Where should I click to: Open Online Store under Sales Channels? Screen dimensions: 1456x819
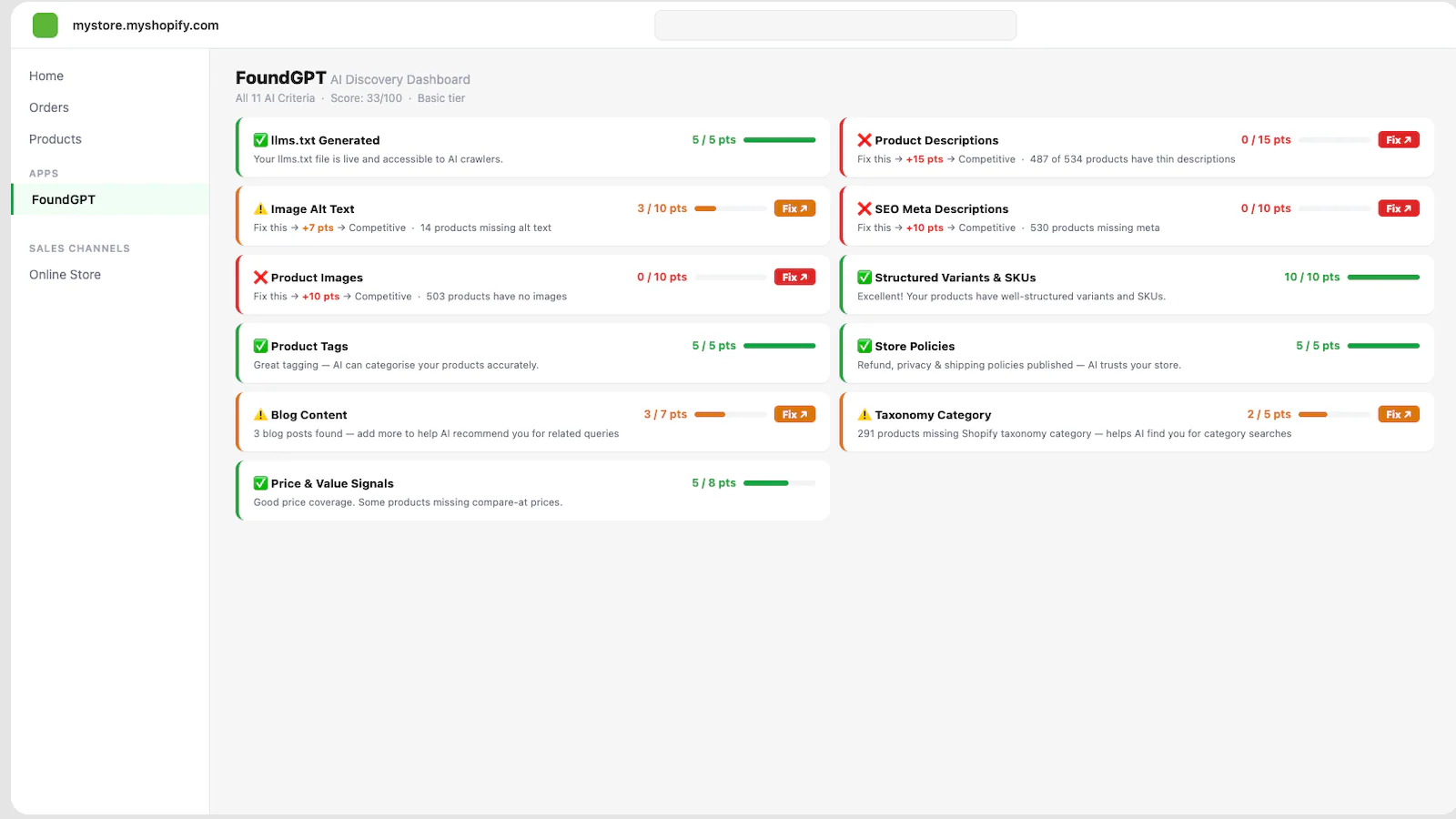click(65, 274)
